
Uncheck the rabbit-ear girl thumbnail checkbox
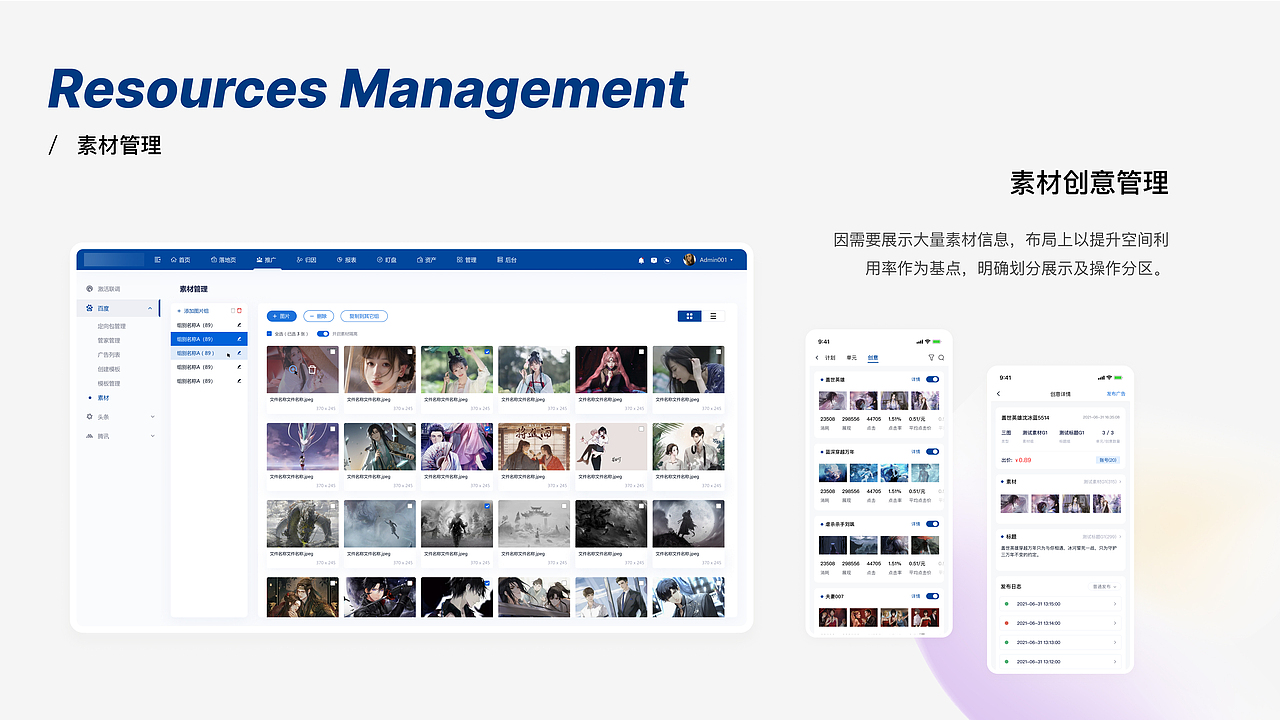pos(487,352)
